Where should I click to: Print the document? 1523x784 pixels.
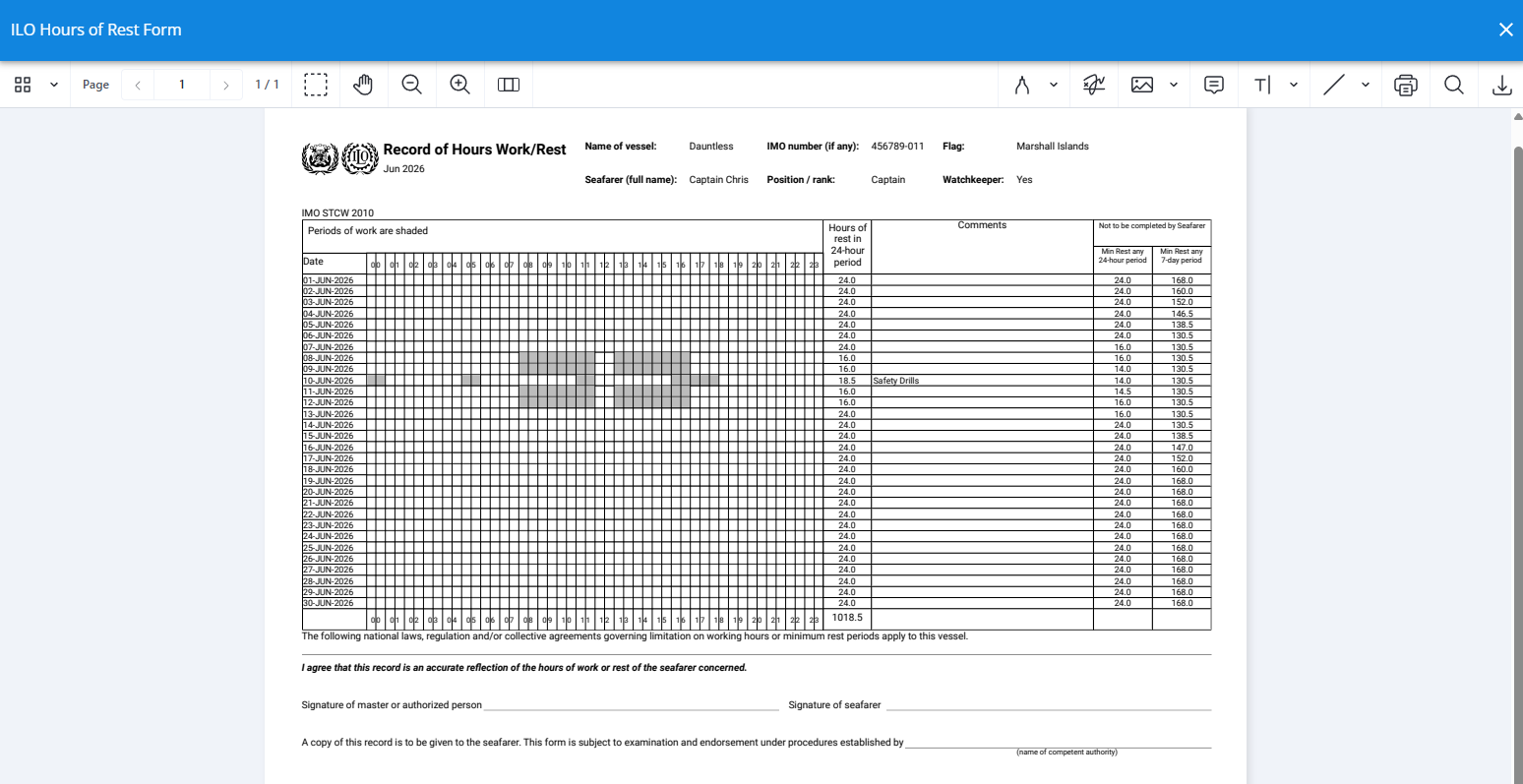(1406, 85)
